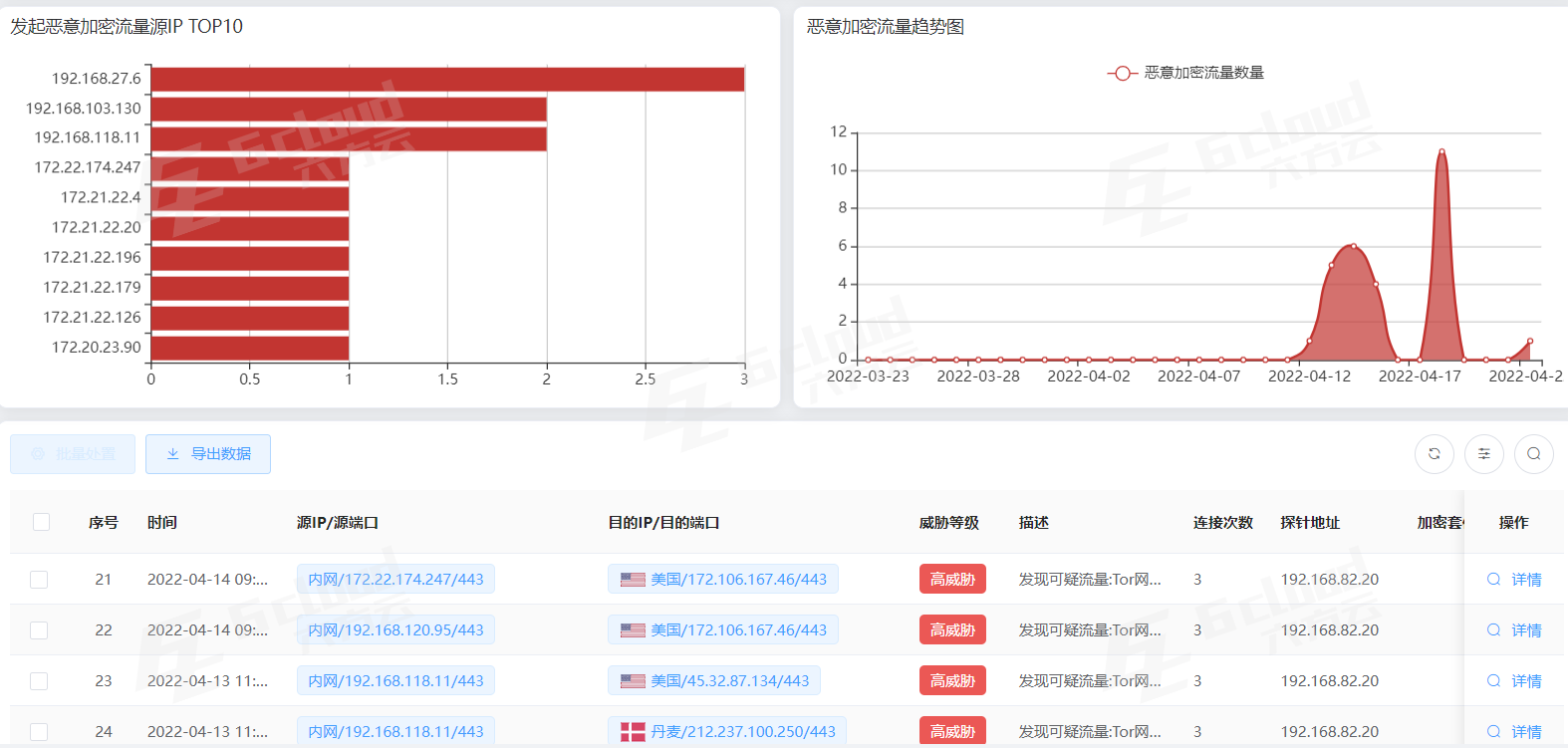Click the bar for 172.20.23.90

click(x=250, y=348)
